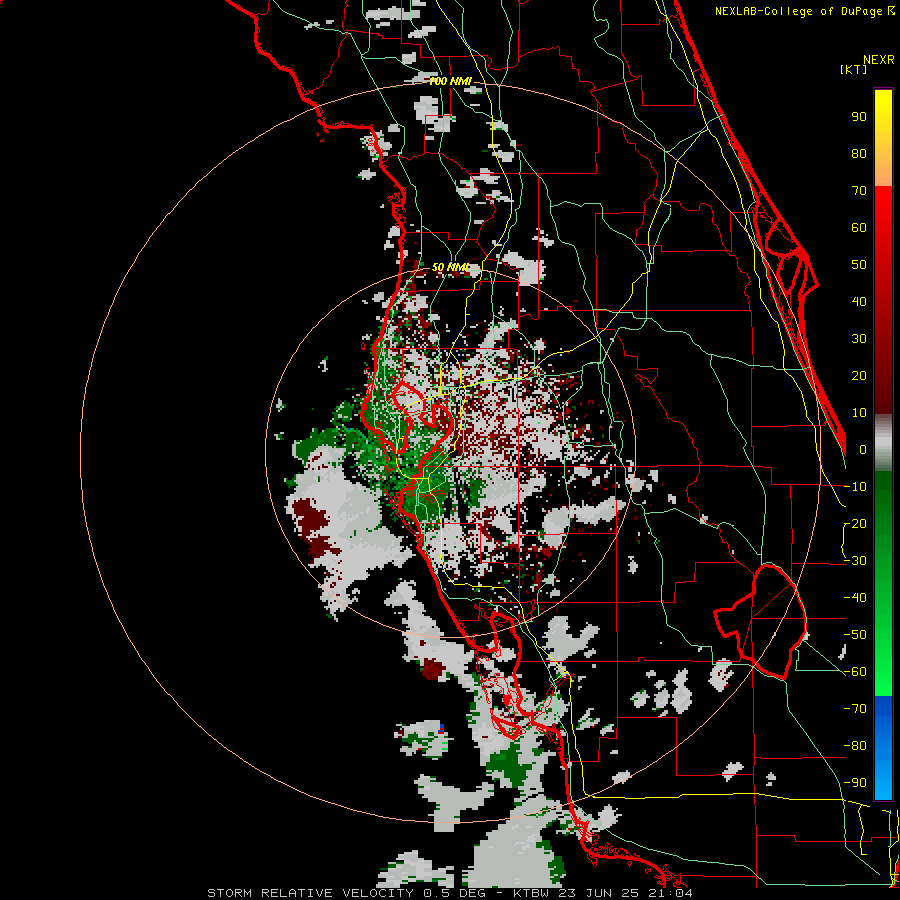Pick the gray zero-velocity color bar segment

(883, 443)
